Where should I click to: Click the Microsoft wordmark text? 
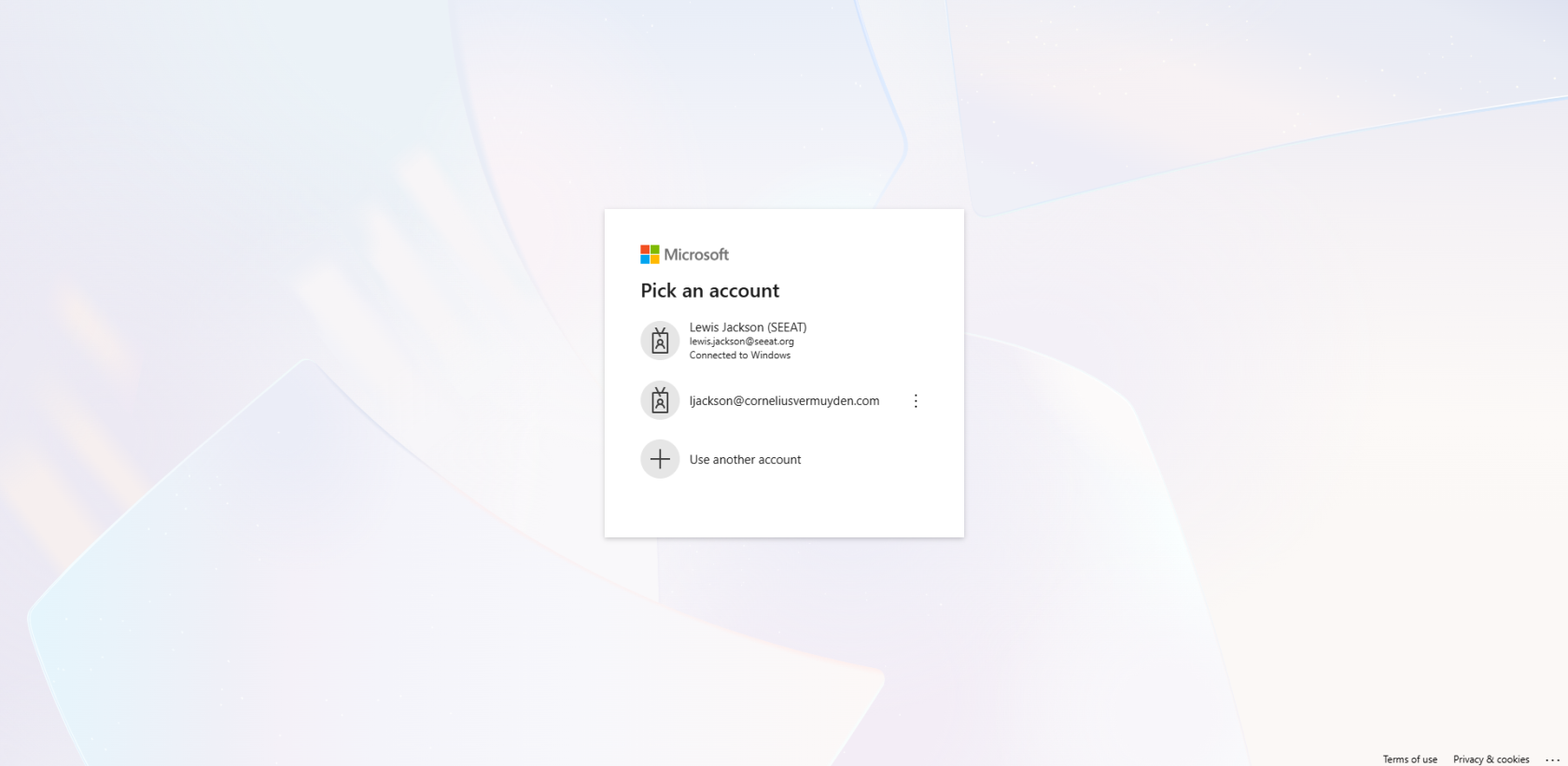[x=696, y=255]
